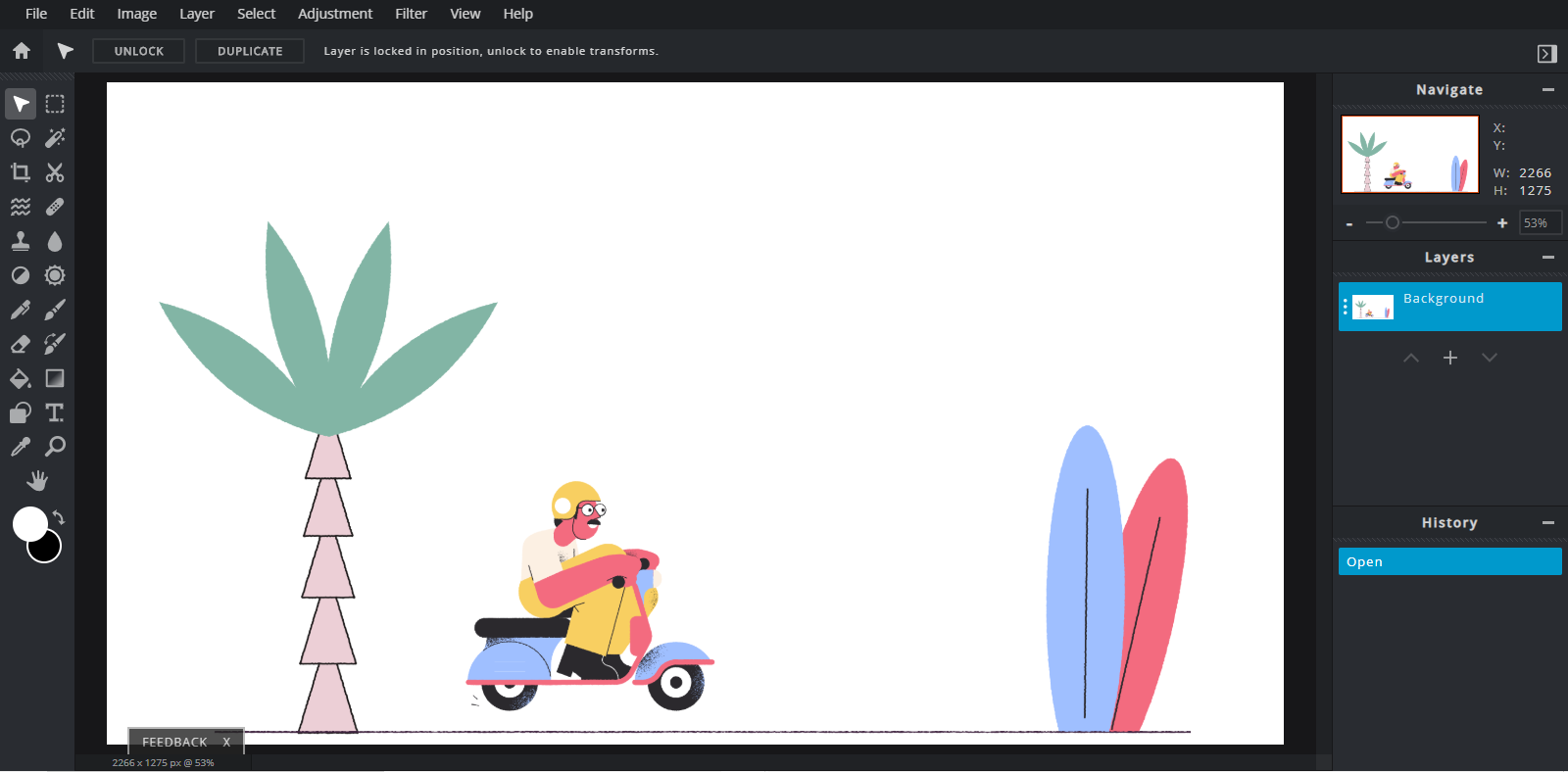Activate the Text tool
The width and height of the screenshot is (1568, 772).
pyautogui.click(x=55, y=412)
